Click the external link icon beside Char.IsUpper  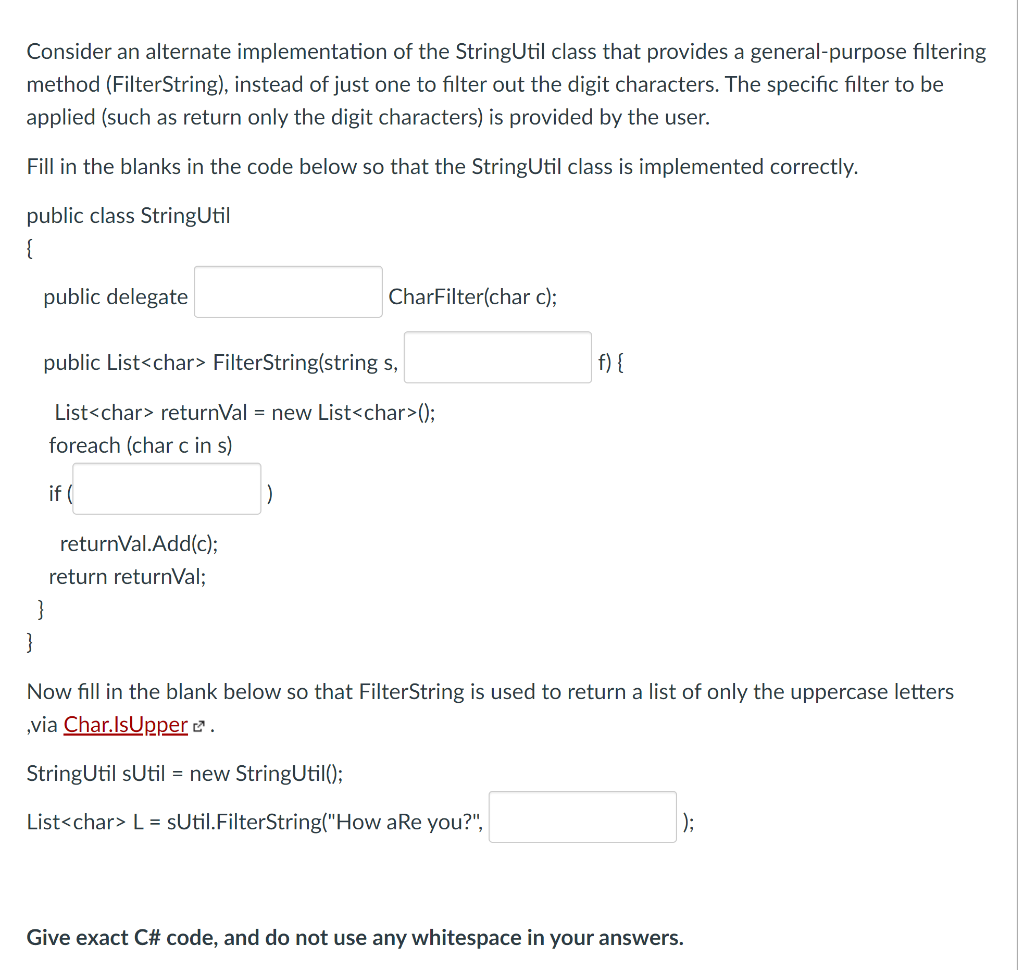pos(196,724)
